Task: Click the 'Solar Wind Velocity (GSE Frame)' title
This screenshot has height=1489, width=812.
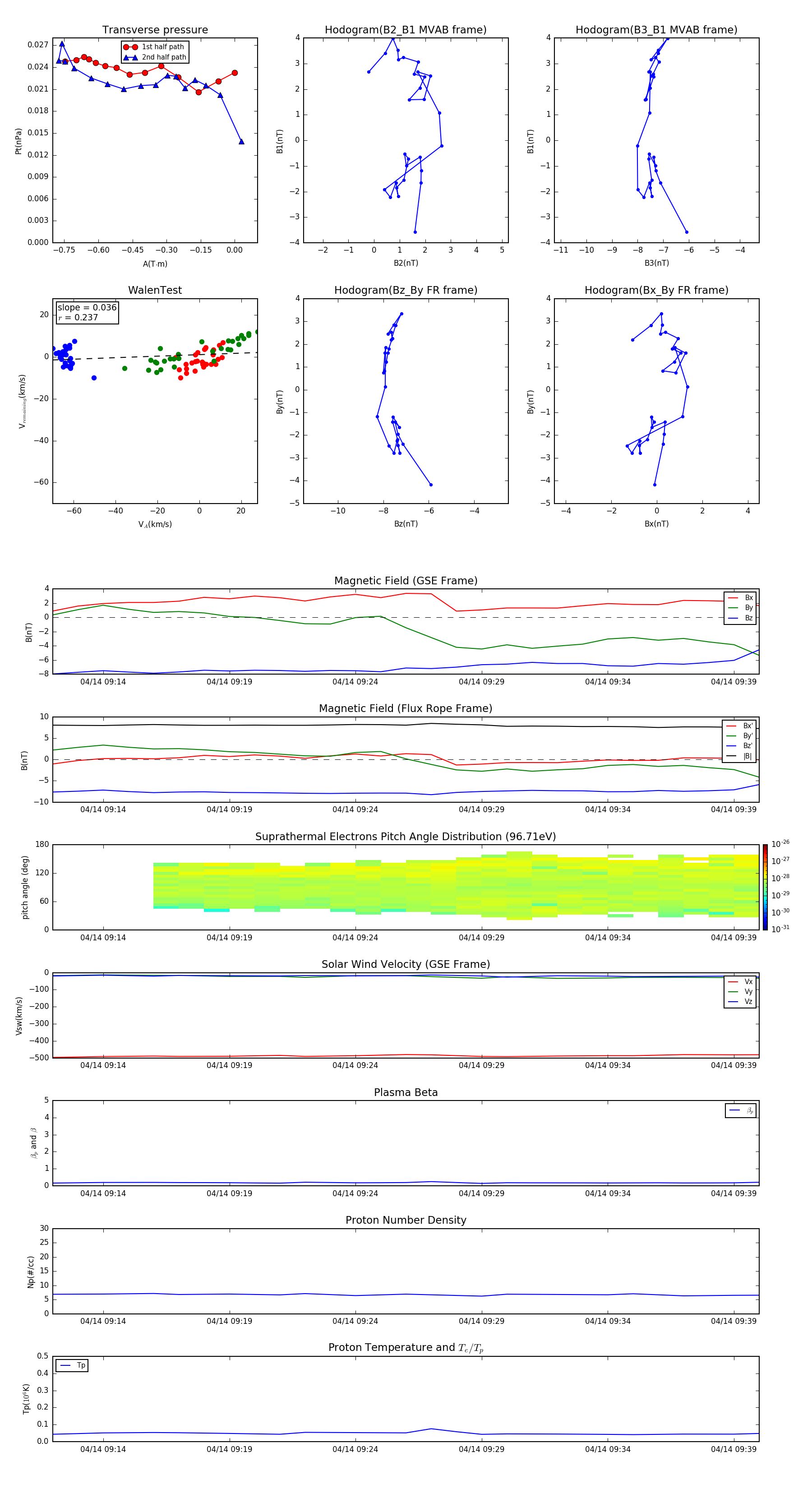Action: click(406, 964)
